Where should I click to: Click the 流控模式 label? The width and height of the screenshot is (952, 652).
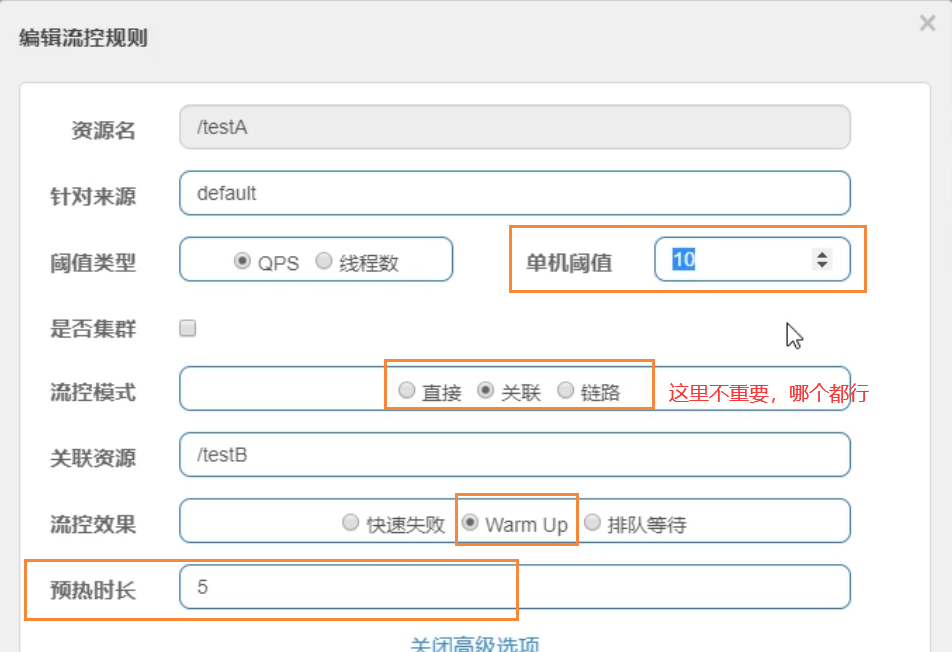click(93, 392)
